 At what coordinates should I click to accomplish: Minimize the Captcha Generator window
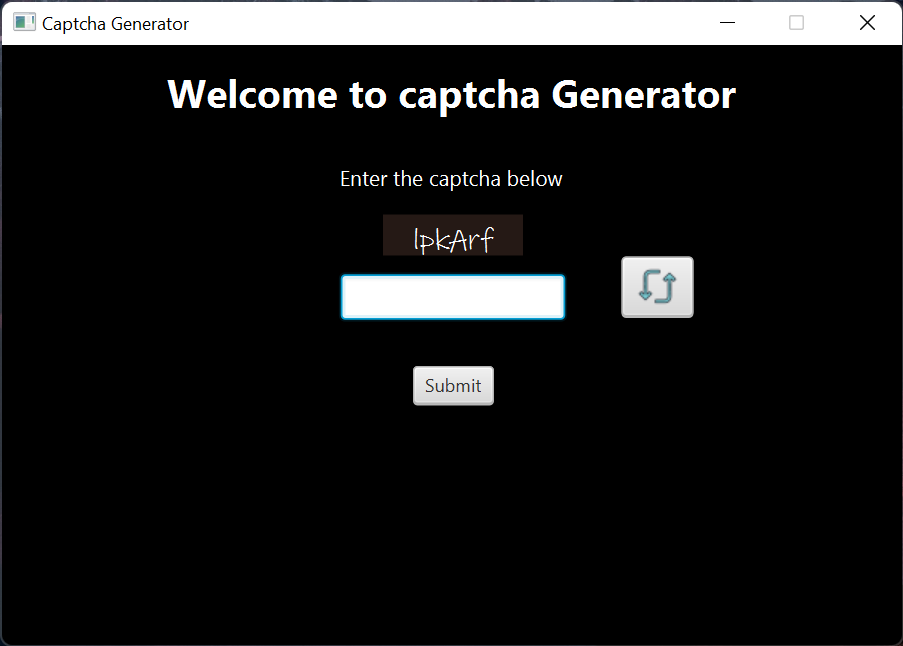click(727, 22)
